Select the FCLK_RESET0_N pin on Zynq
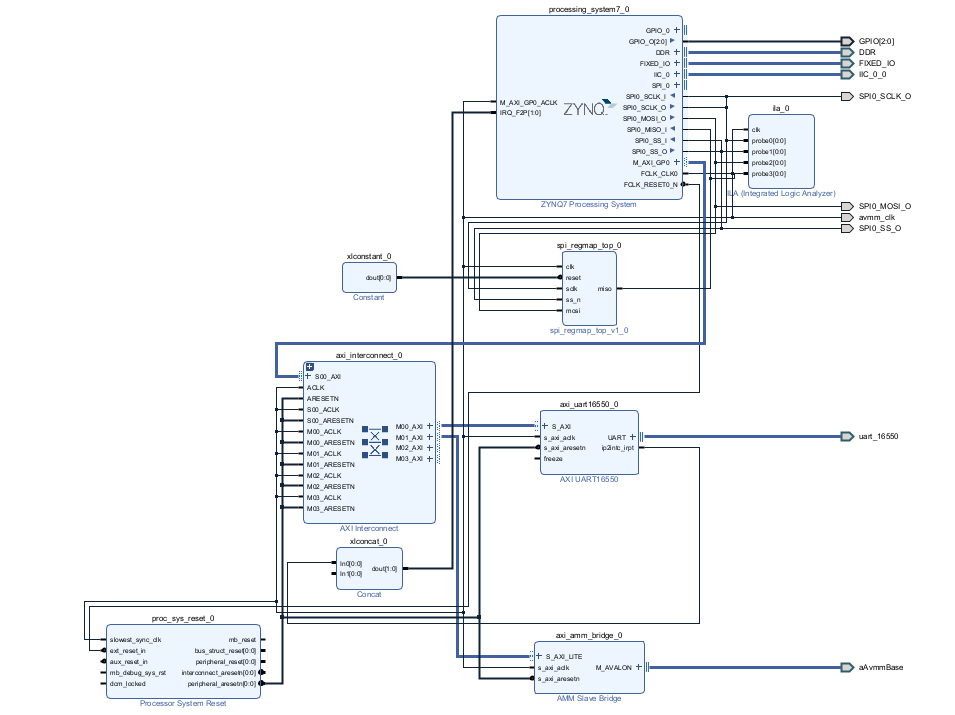955x715 pixels. click(650, 185)
